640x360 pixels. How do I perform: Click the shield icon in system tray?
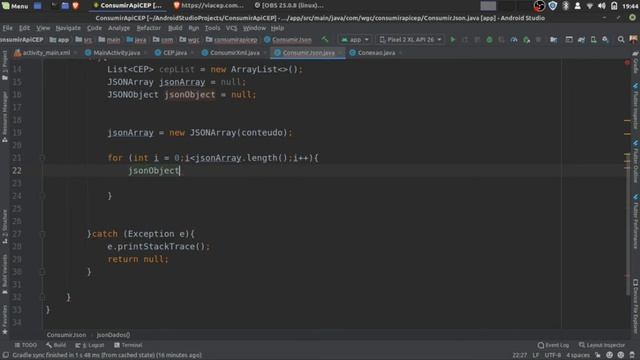[x=553, y=6]
